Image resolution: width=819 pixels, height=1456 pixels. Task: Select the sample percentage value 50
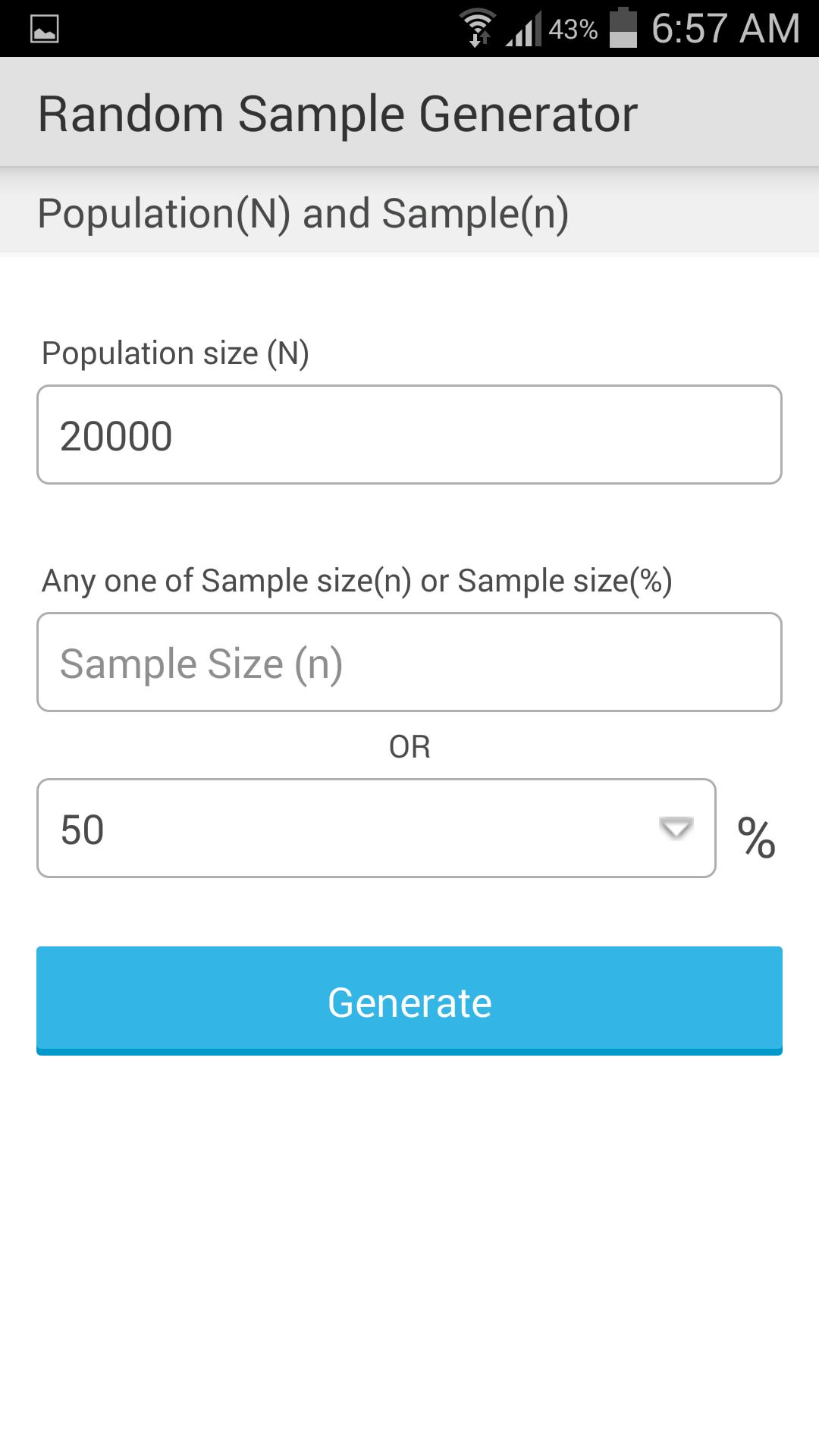[83, 830]
